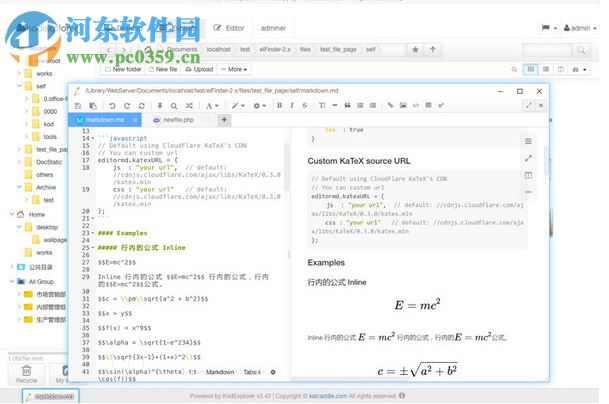The image size is (609, 404).
Task: Switch file manager to split column view
Action: tap(560, 70)
